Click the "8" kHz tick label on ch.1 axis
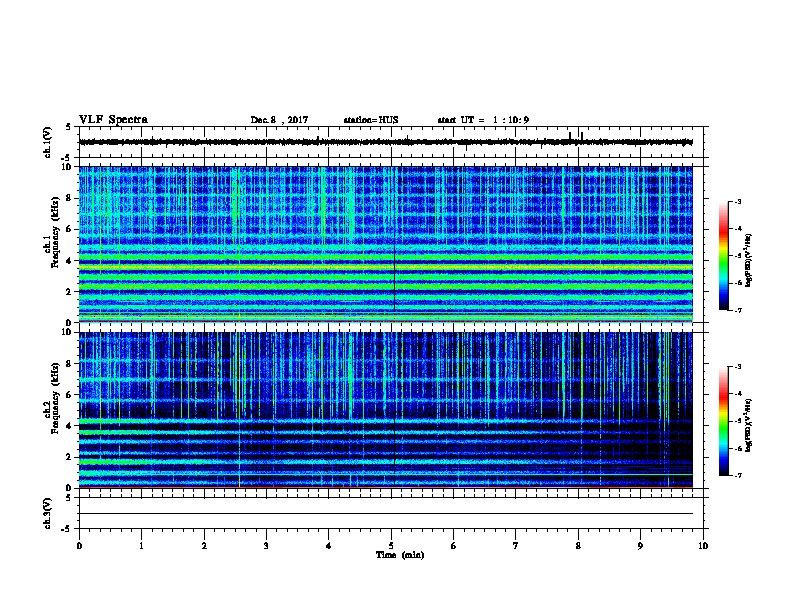792x612 pixels. pos(69,198)
